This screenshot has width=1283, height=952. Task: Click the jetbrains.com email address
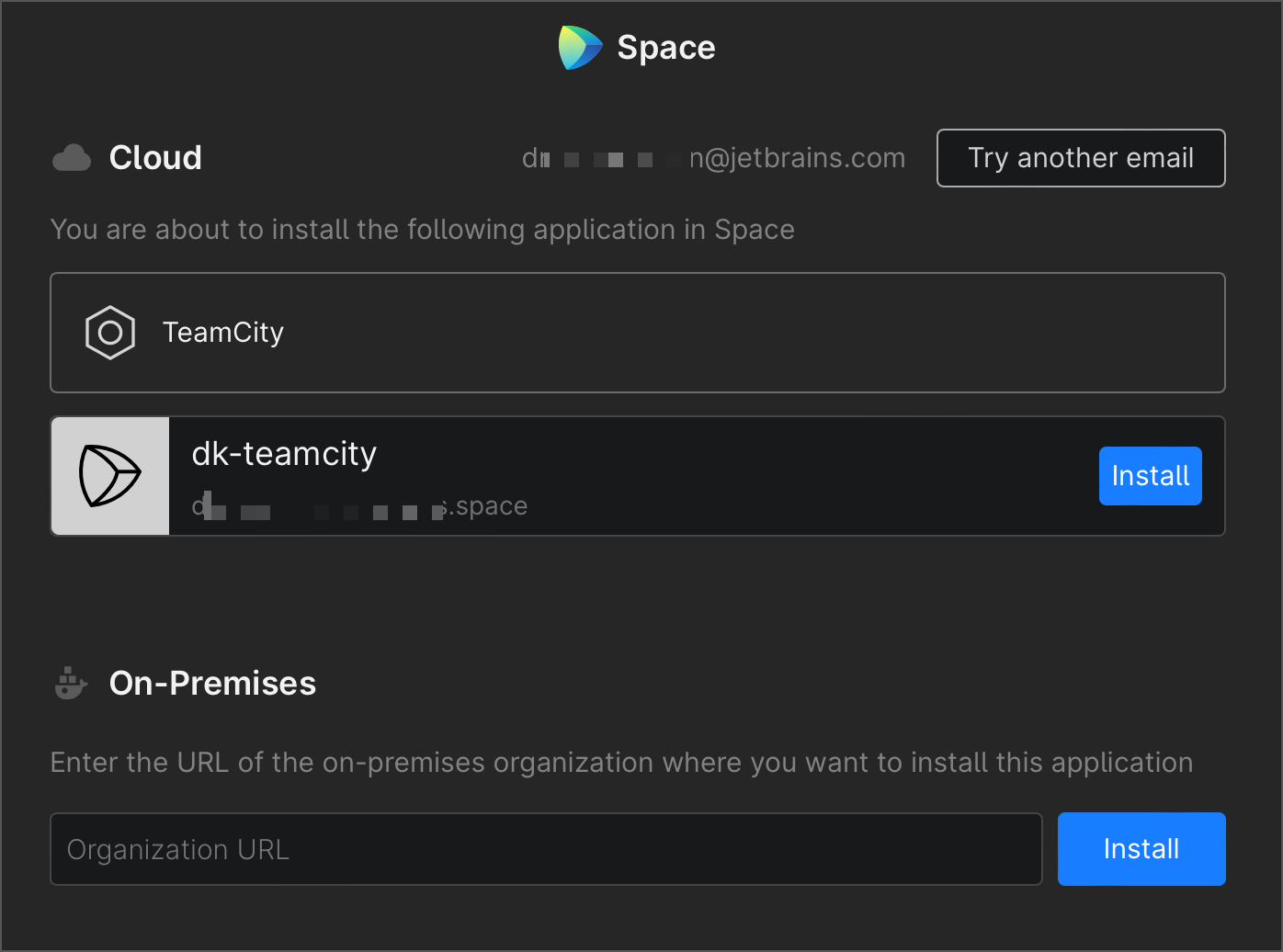pos(797,158)
